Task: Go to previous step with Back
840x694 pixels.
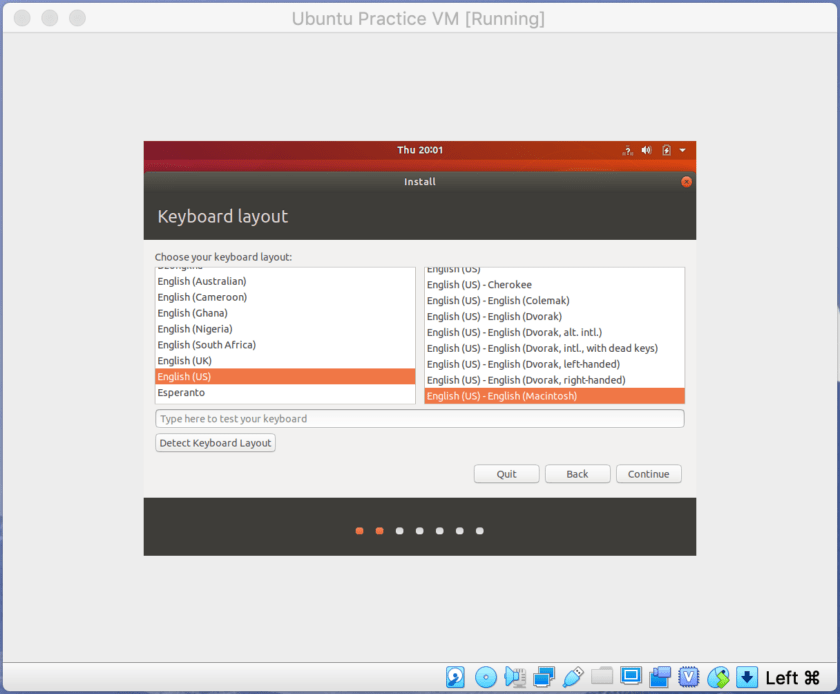Action: [x=578, y=474]
